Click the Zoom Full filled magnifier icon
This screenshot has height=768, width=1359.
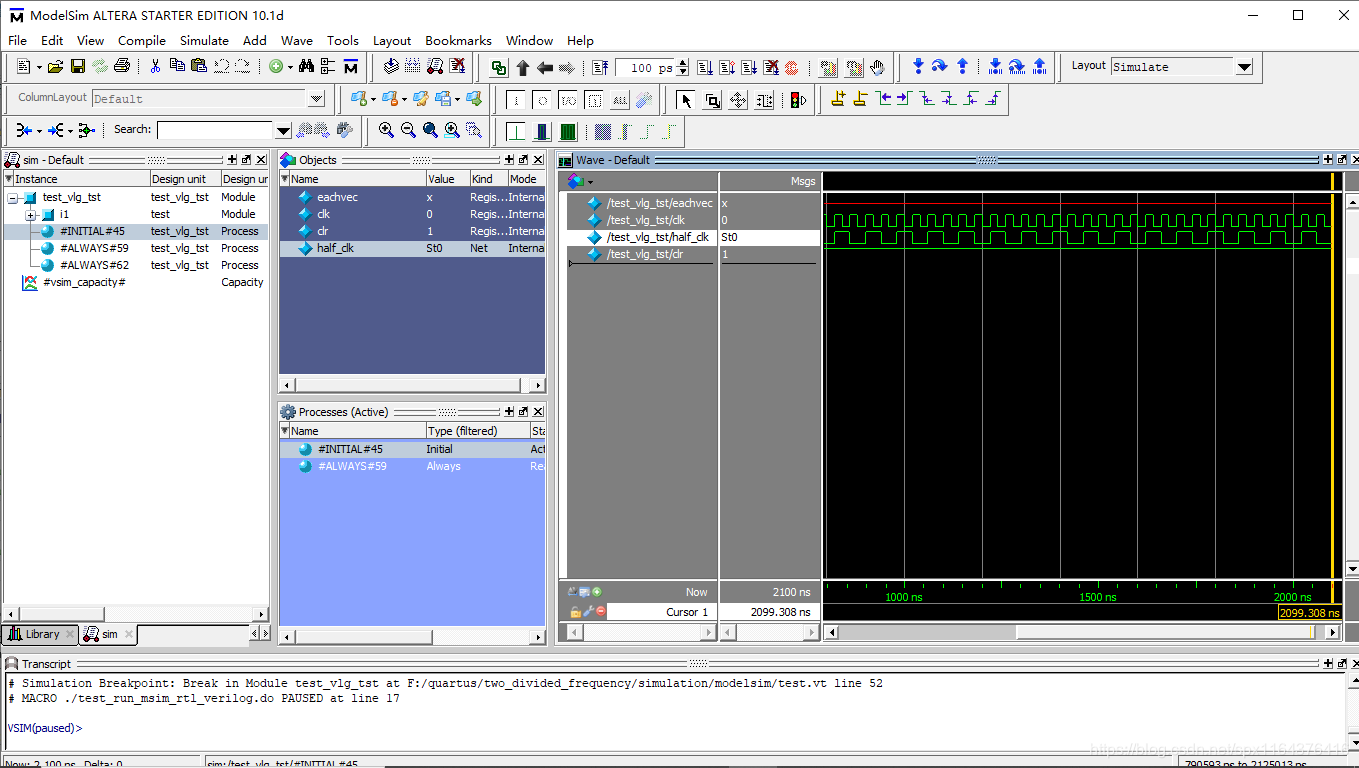[430, 130]
